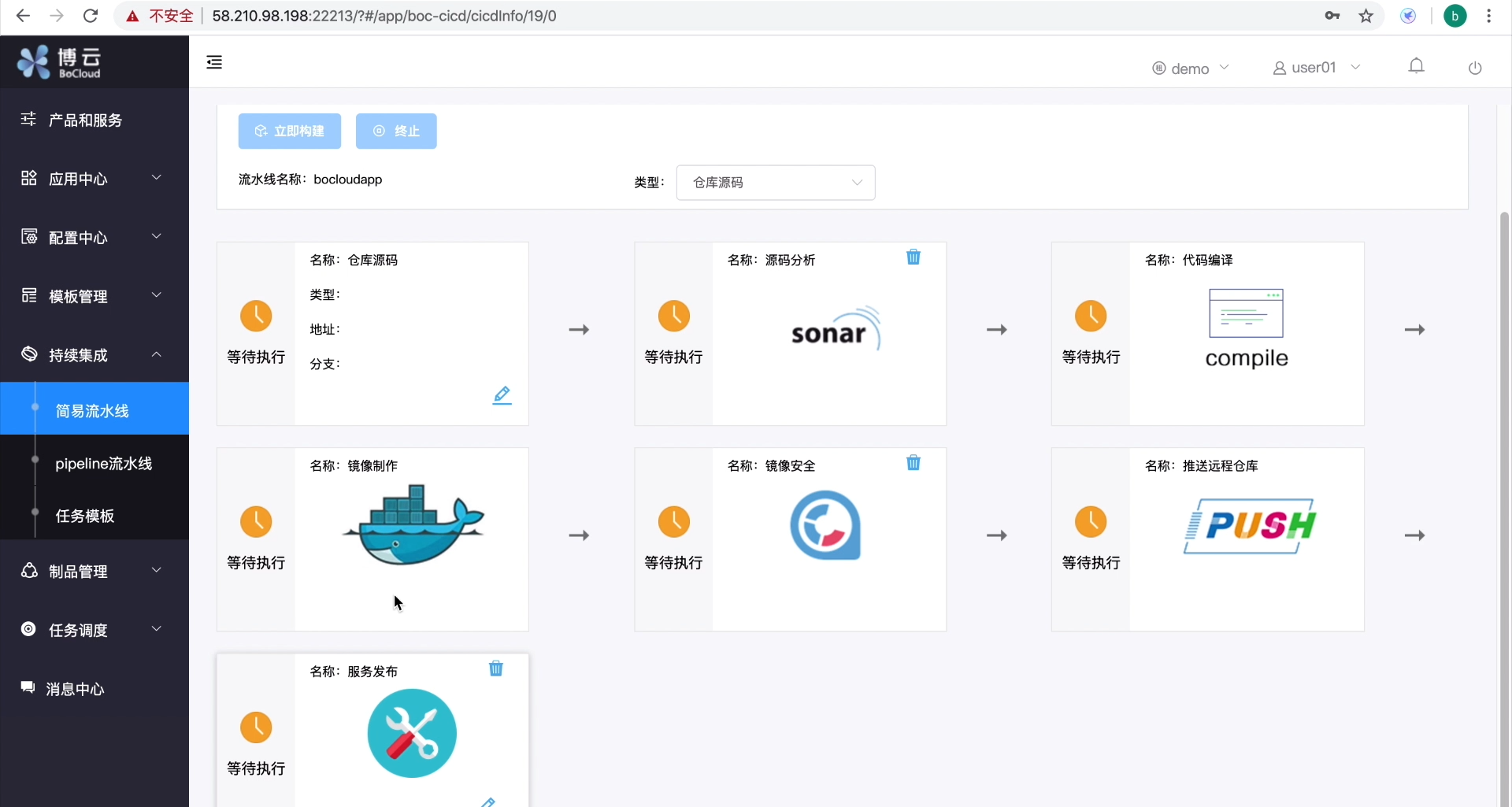Expand the 应用中心 menu
Screen dimensions: 1512x807
(x=94, y=179)
